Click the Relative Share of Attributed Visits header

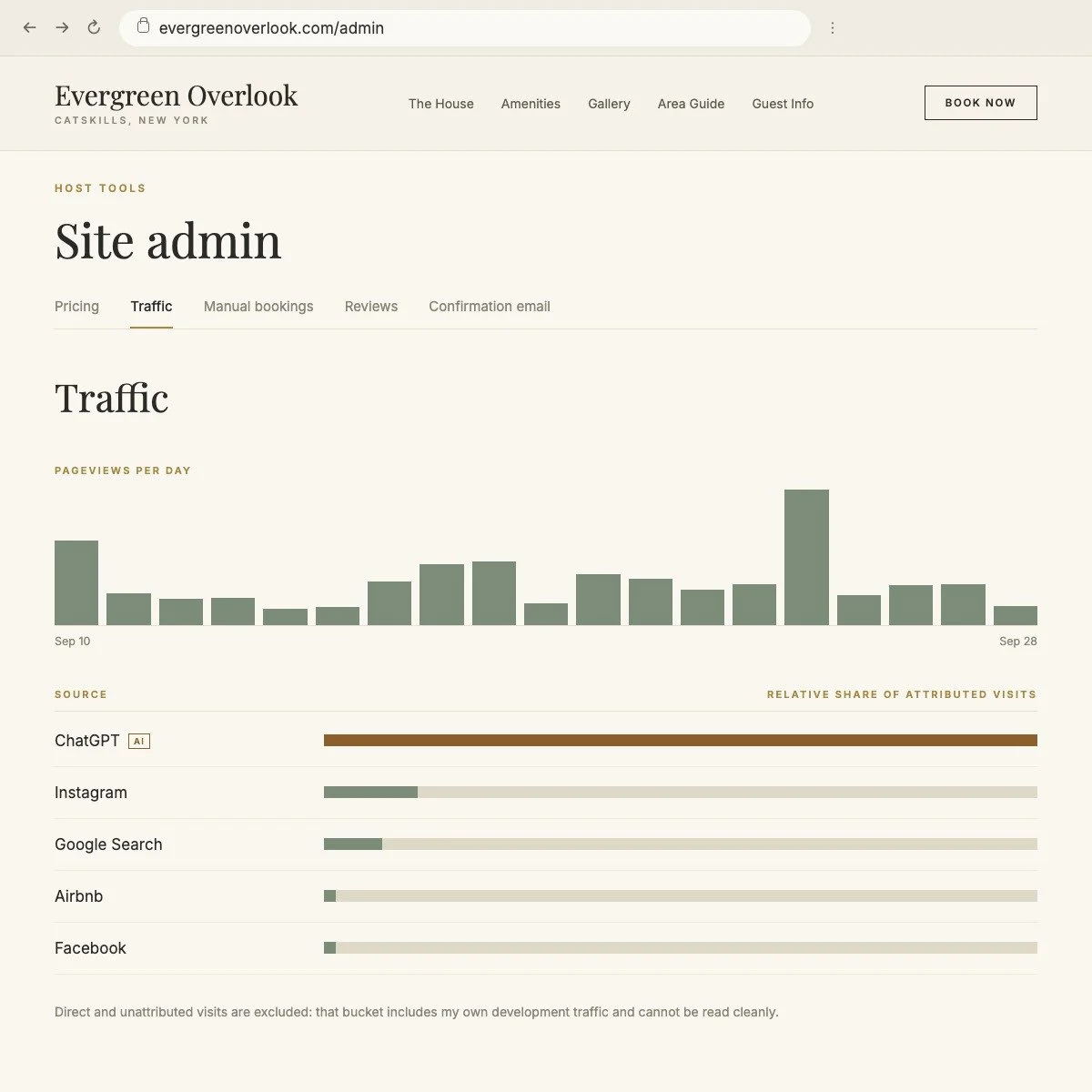coord(902,694)
